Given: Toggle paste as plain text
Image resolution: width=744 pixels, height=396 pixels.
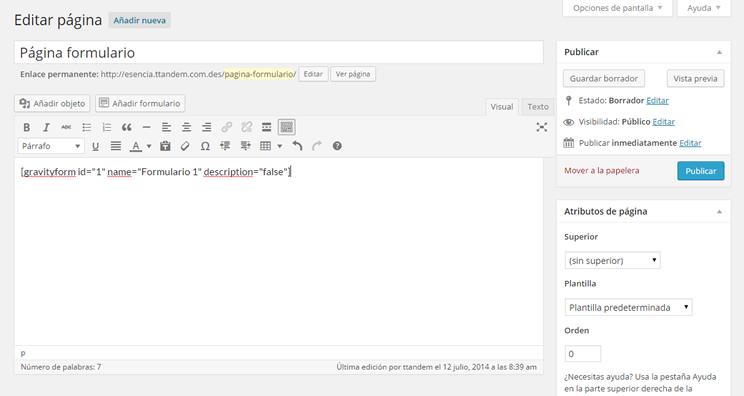Looking at the screenshot, I should [165, 146].
